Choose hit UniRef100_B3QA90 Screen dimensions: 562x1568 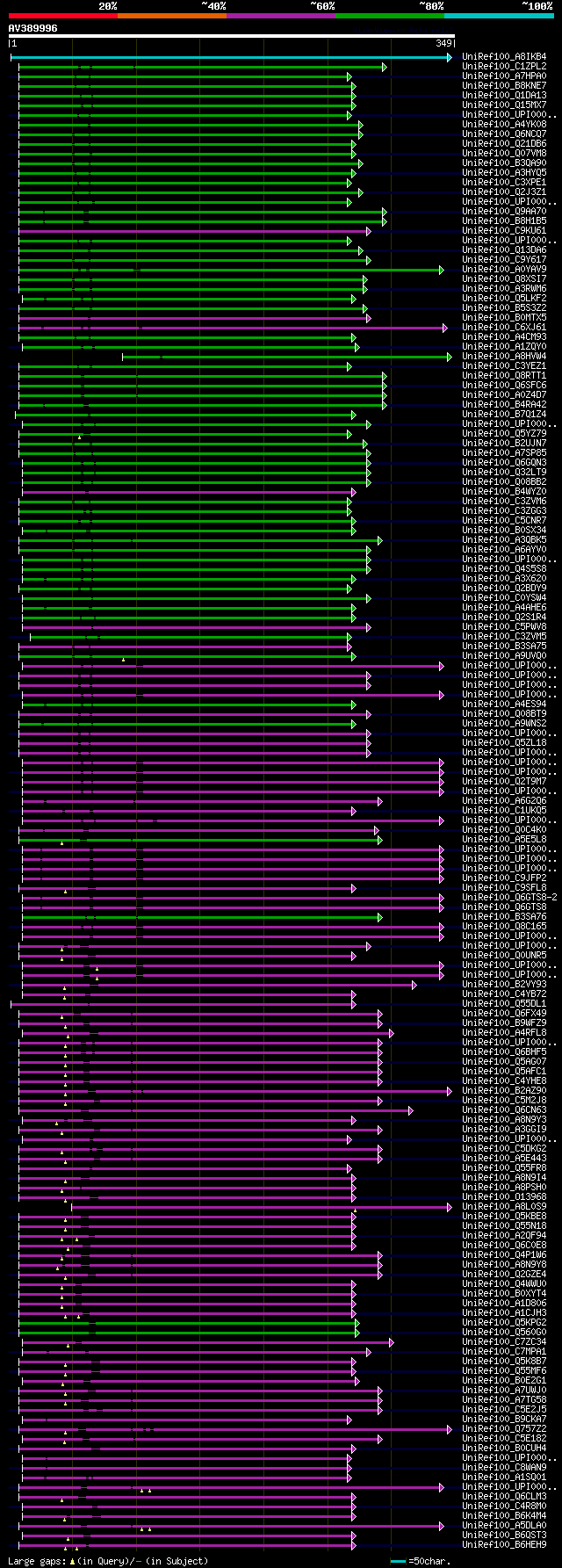click(x=505, y=163)
